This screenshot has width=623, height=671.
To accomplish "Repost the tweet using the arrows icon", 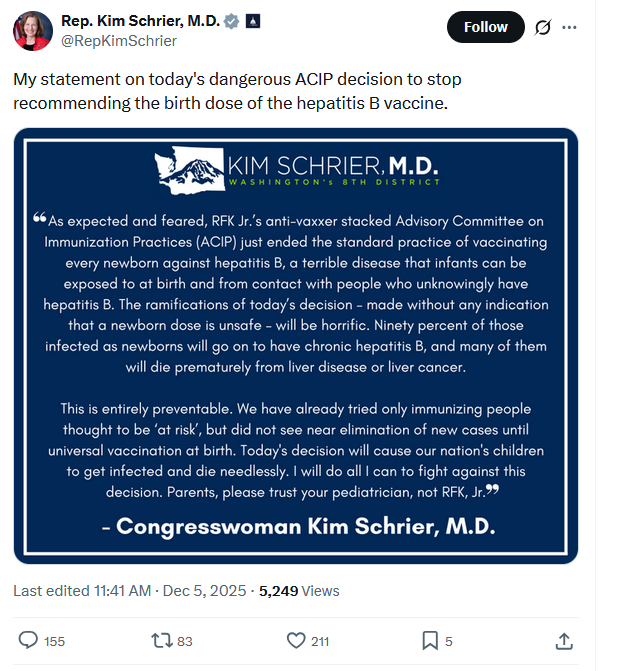I will [158, 640].
